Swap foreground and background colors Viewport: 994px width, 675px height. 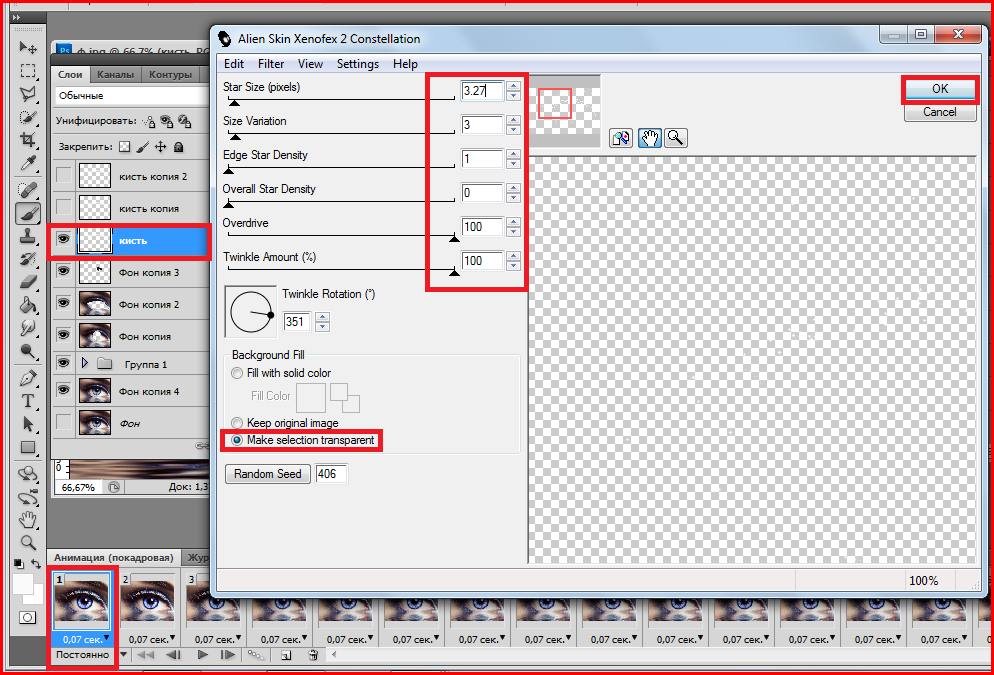point(36,563)
